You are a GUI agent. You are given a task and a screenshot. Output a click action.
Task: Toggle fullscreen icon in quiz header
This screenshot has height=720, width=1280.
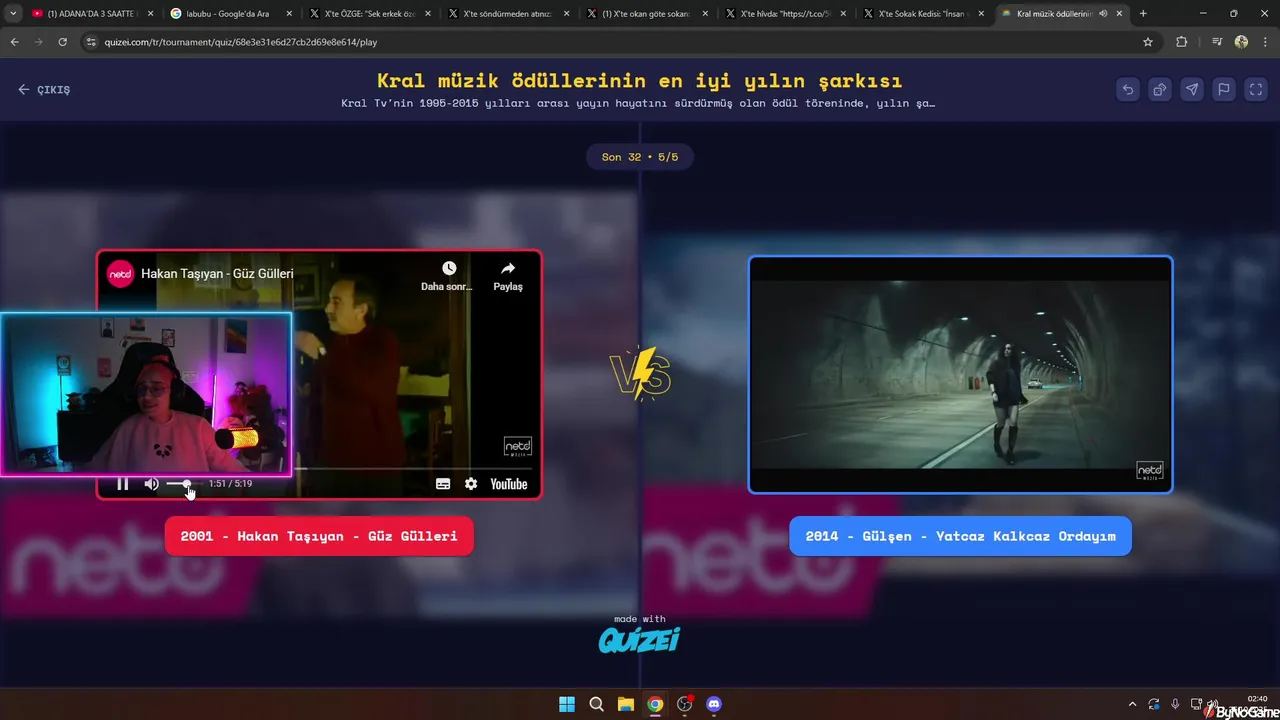pos(1256,89)
